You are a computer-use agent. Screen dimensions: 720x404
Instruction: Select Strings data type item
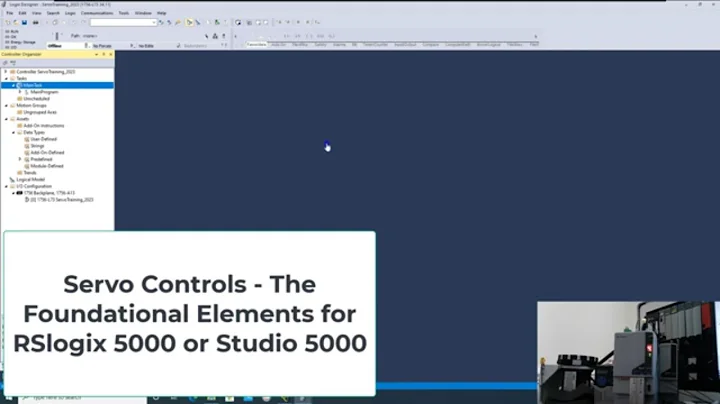(37, 146)
